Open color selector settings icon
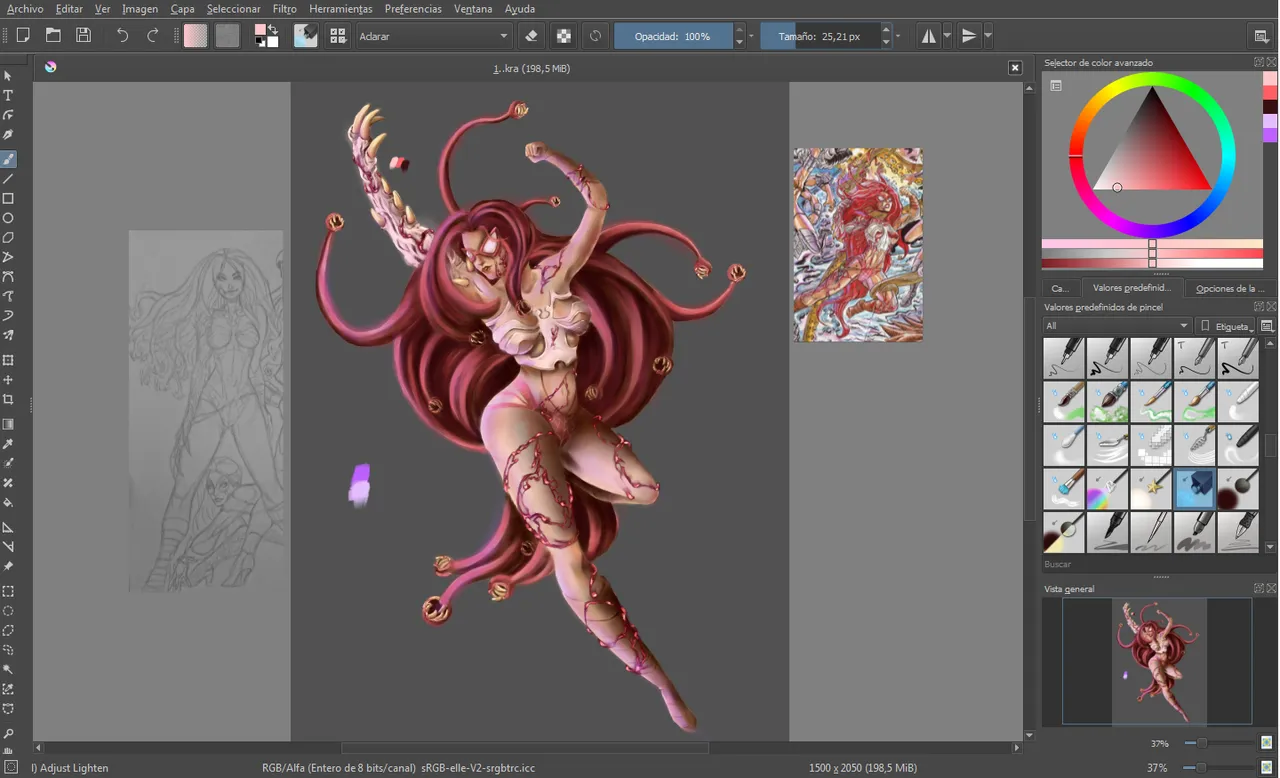 [1055, 86]
